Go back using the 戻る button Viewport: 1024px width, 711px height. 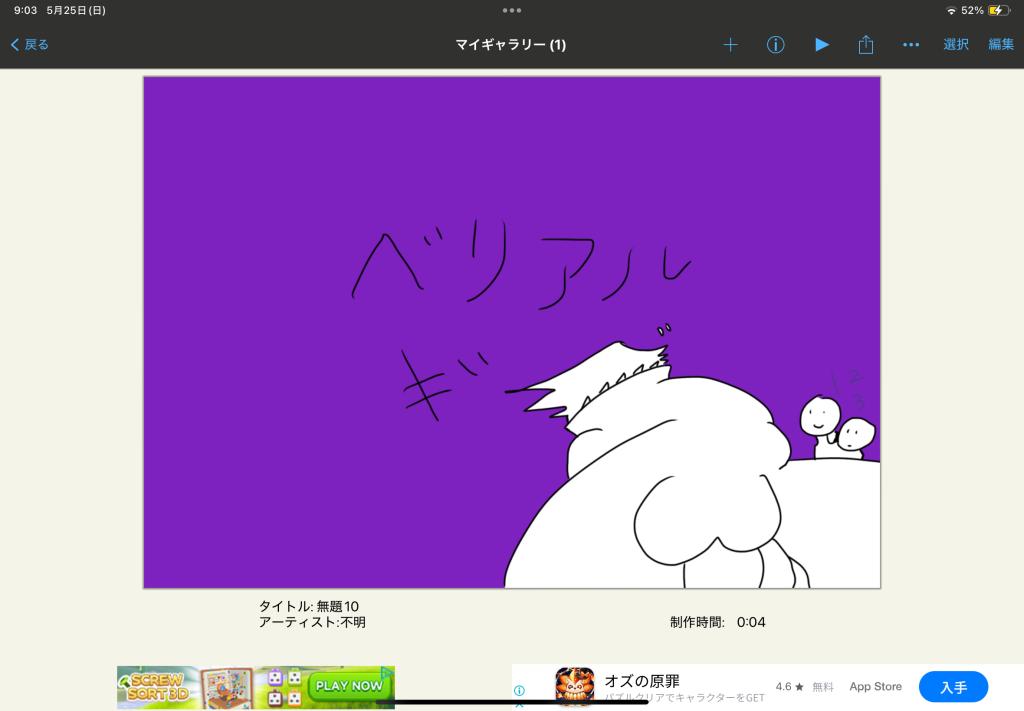[30, 45]
